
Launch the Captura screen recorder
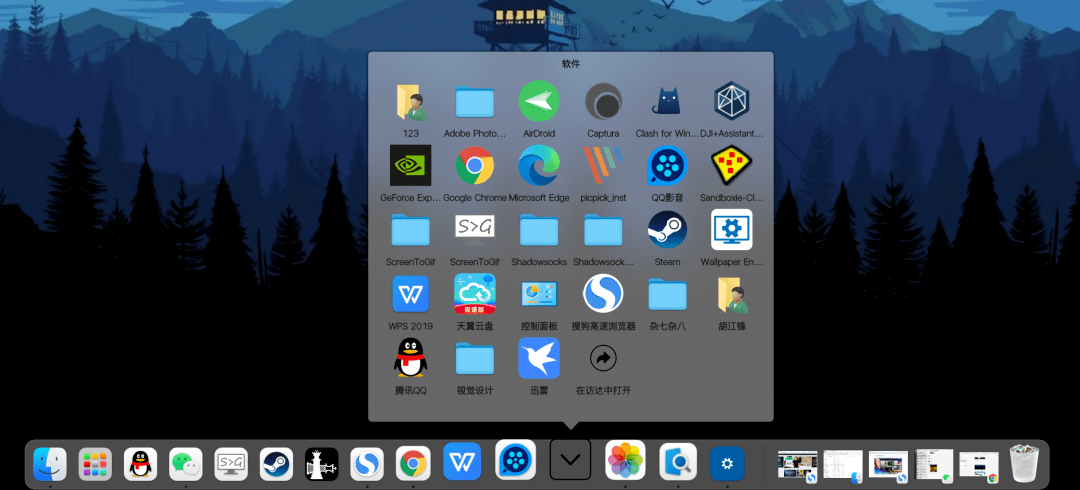click(603, 101)
